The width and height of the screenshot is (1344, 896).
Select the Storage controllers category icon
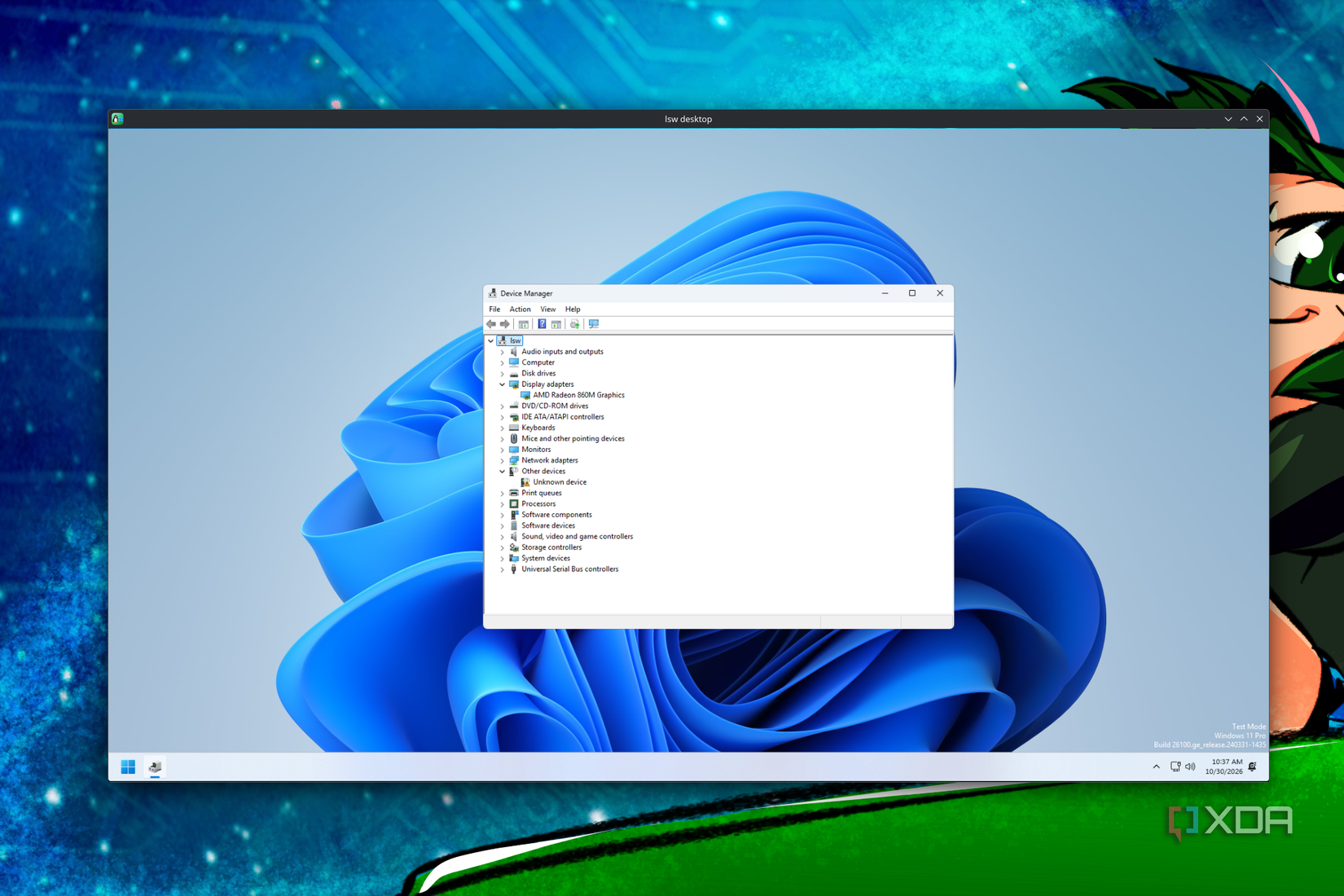pyautogui.click(x=514, y=547)
